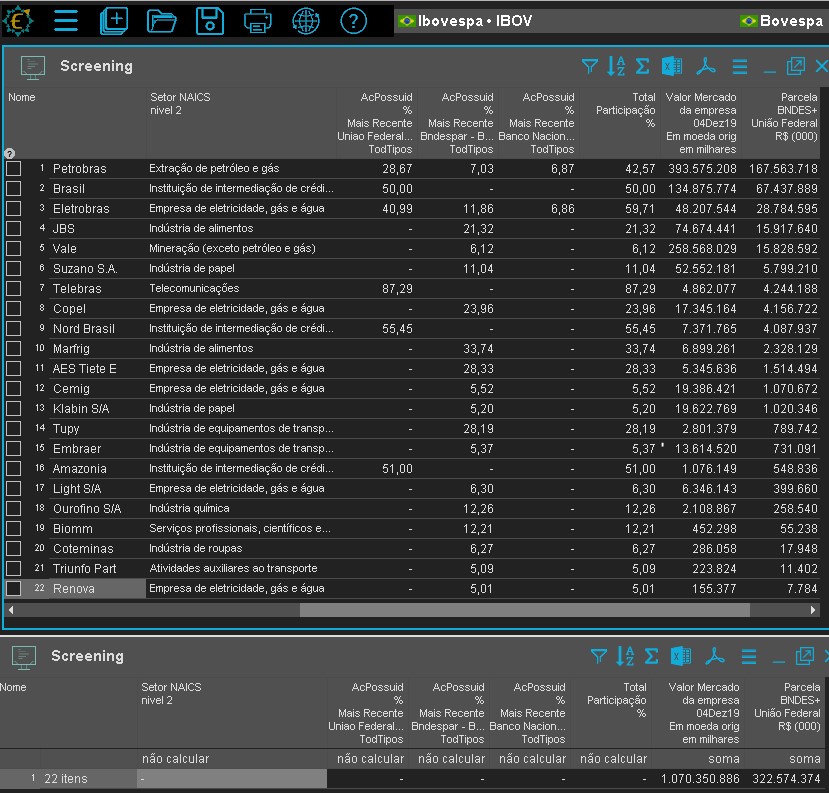829x793 pixels.
Task: Export the upper Screening panel to Excel
Action: pos(672,66)
